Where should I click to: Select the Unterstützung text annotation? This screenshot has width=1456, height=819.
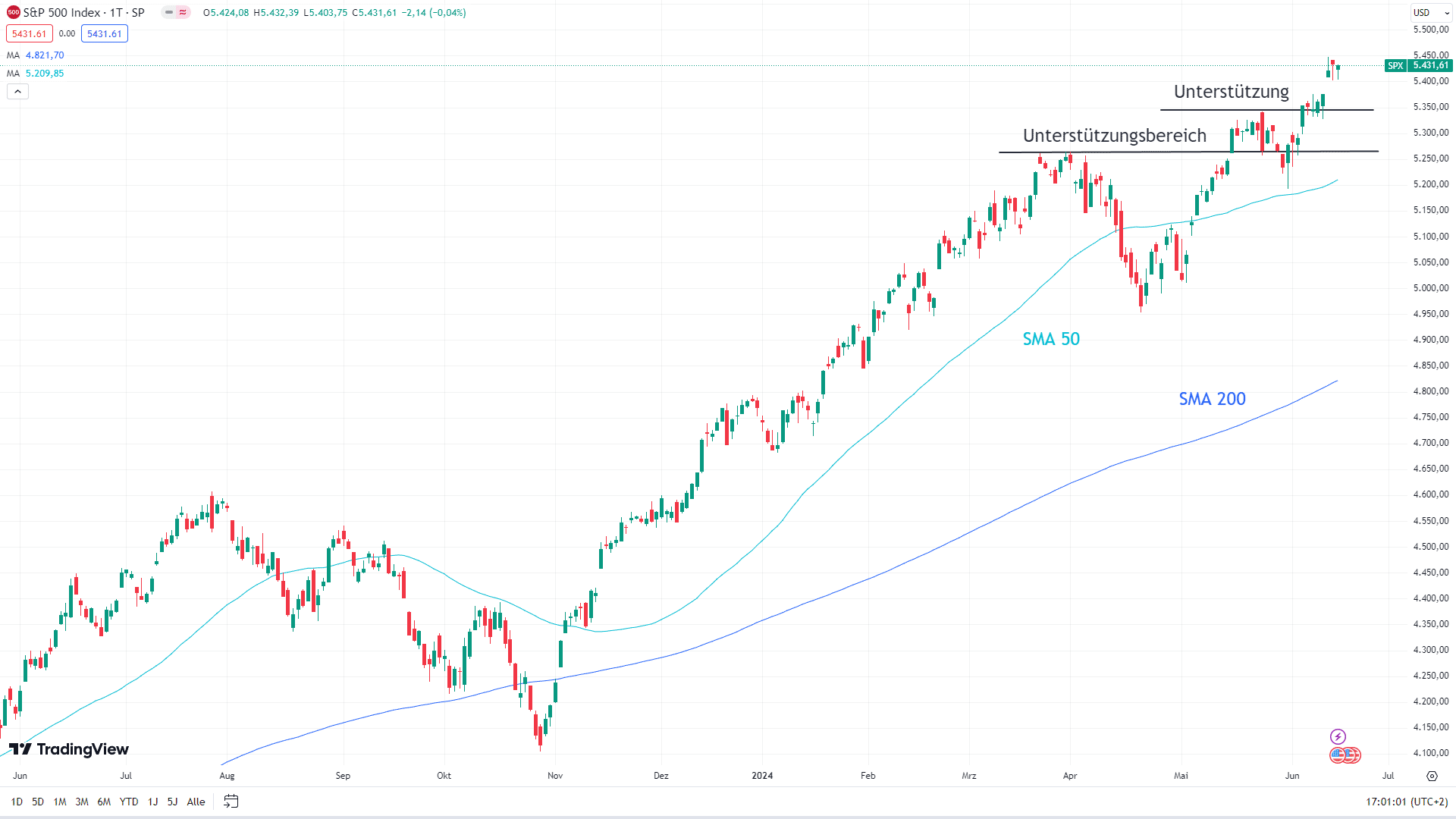coord(1231,92)
